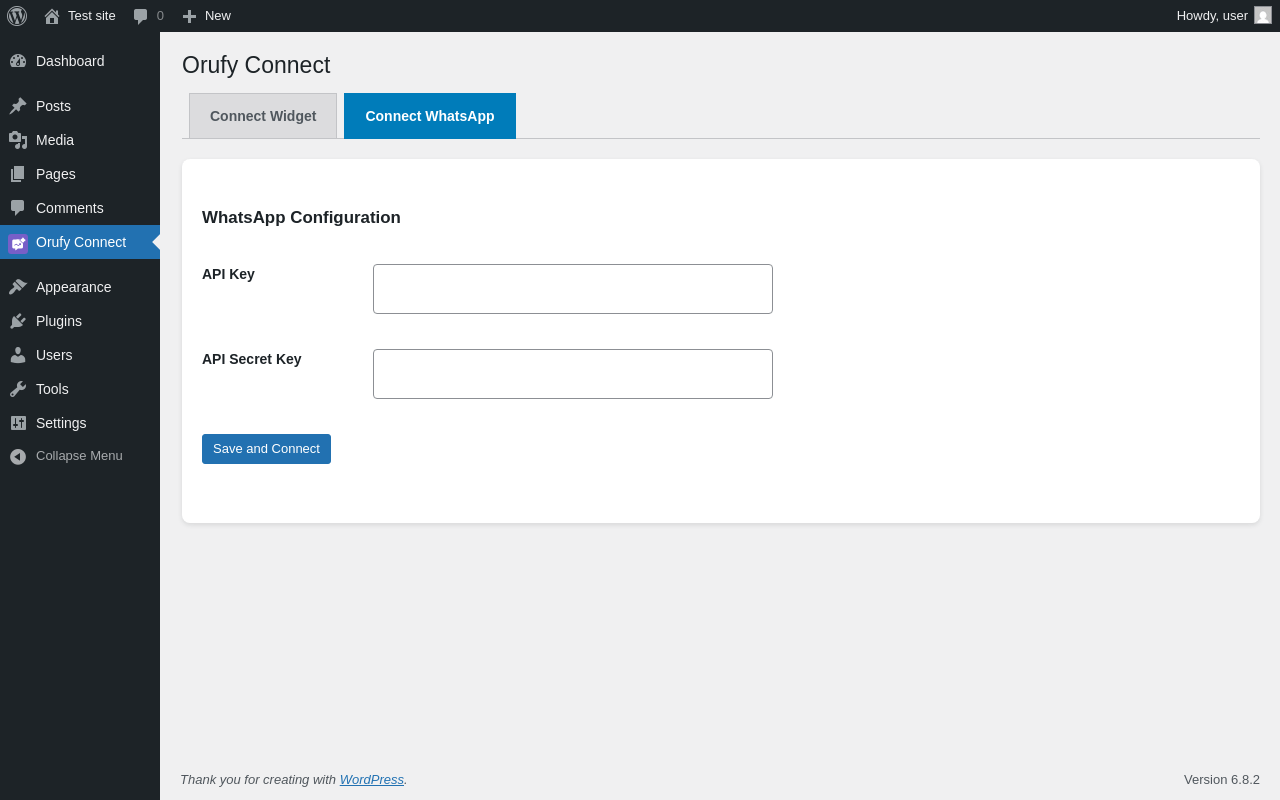Click the Orufy Connect plugin icon
Viewport: 1280px width, 800px height.
tap(18, 243)
